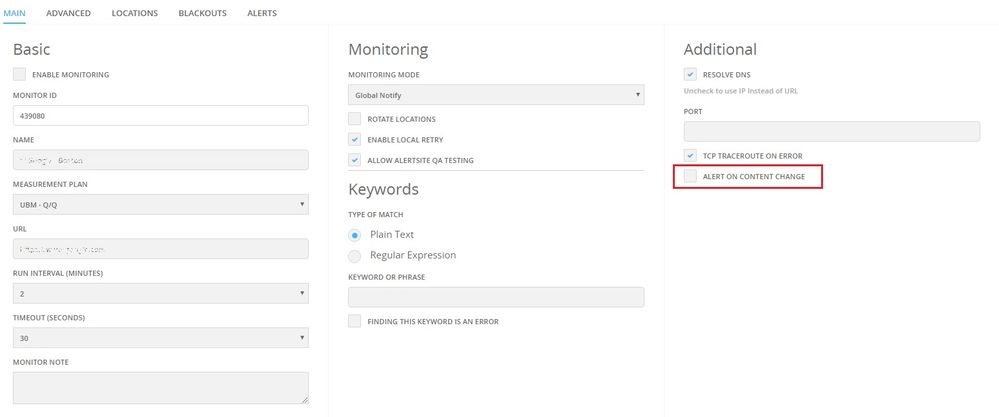The height and width of the screenshot is (417, 999).
Task: Click into the Monitor Note text area
Action: [160, 388]
